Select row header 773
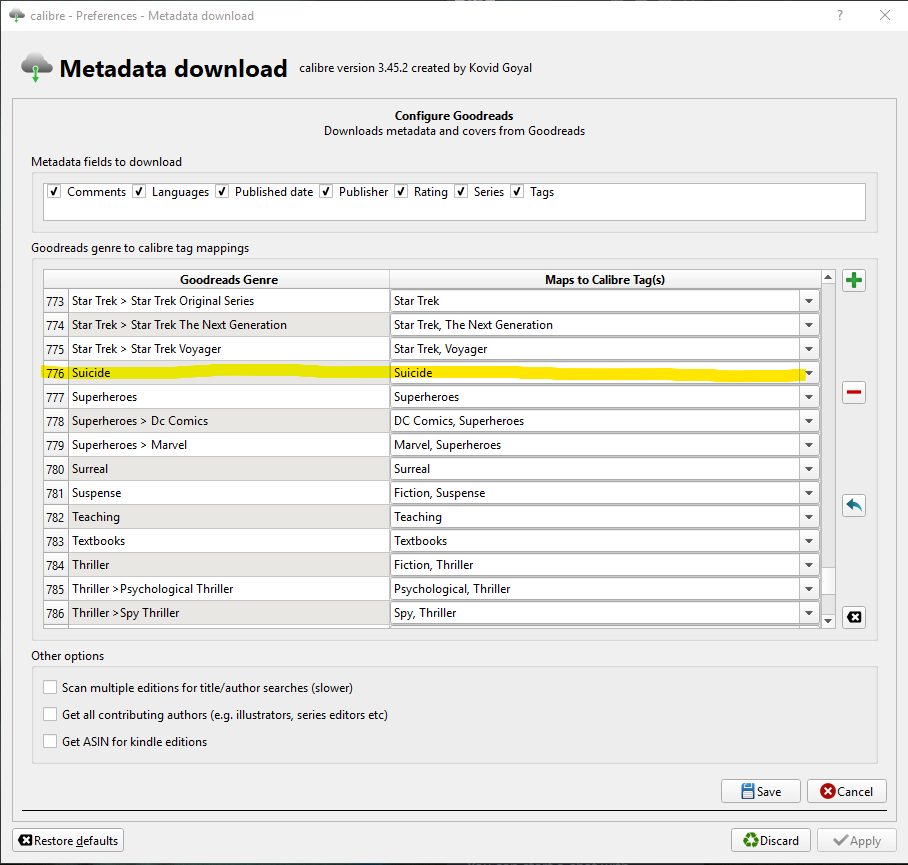Screen dimensions: 908x865 click(x=56, y=301)
